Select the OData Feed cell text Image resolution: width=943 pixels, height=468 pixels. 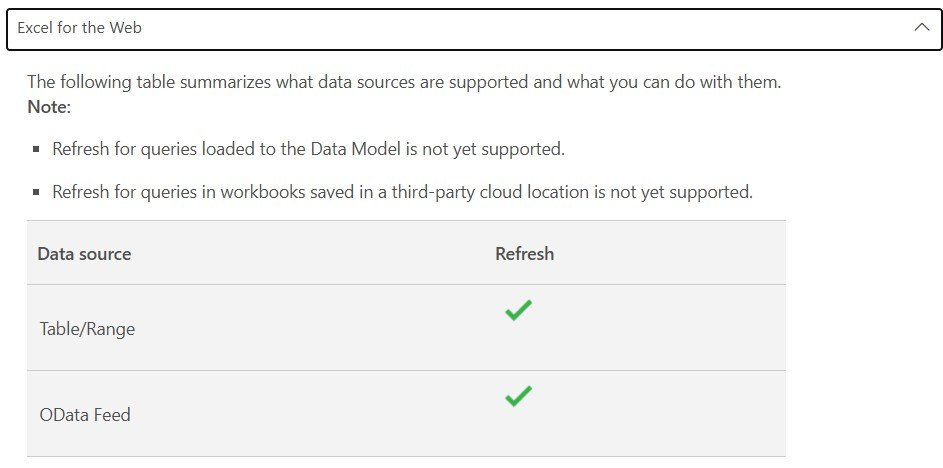pos(85,414)
